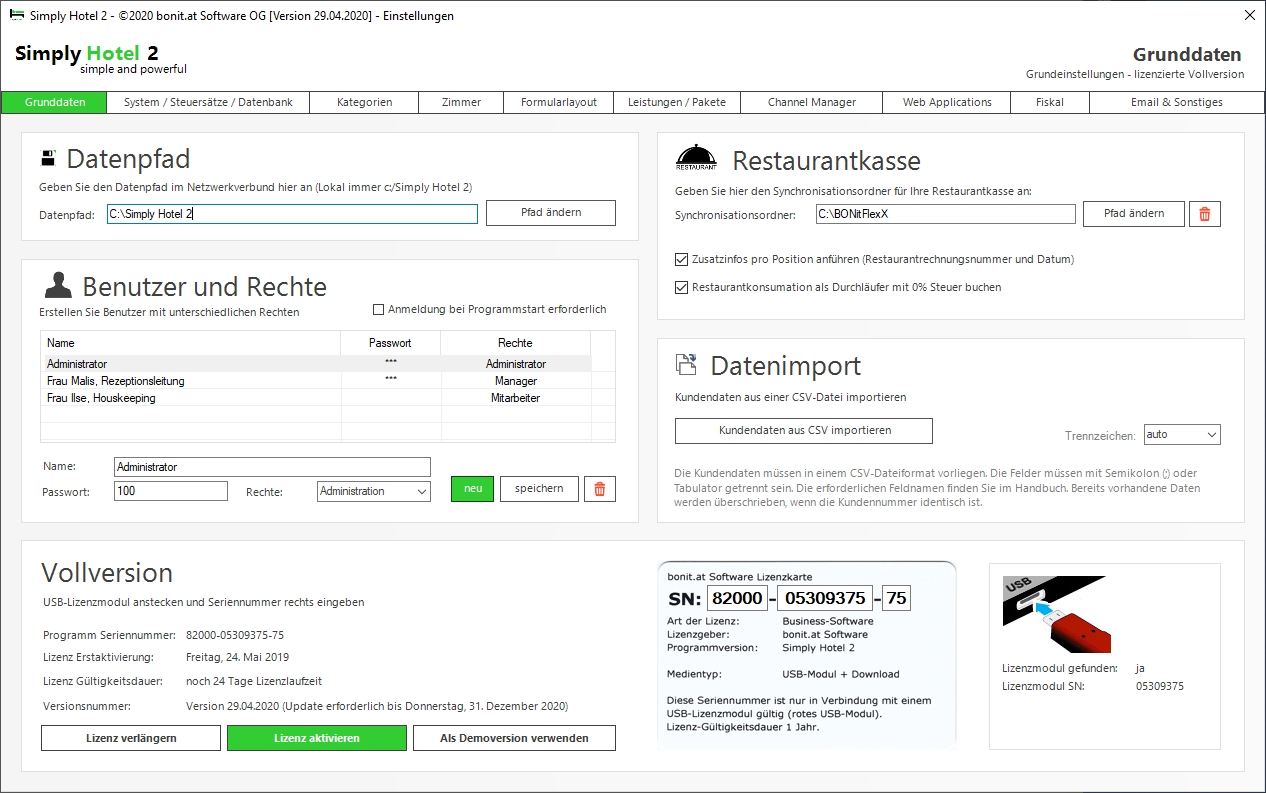Choose Als Demoversion verwenden

(514, 738)
